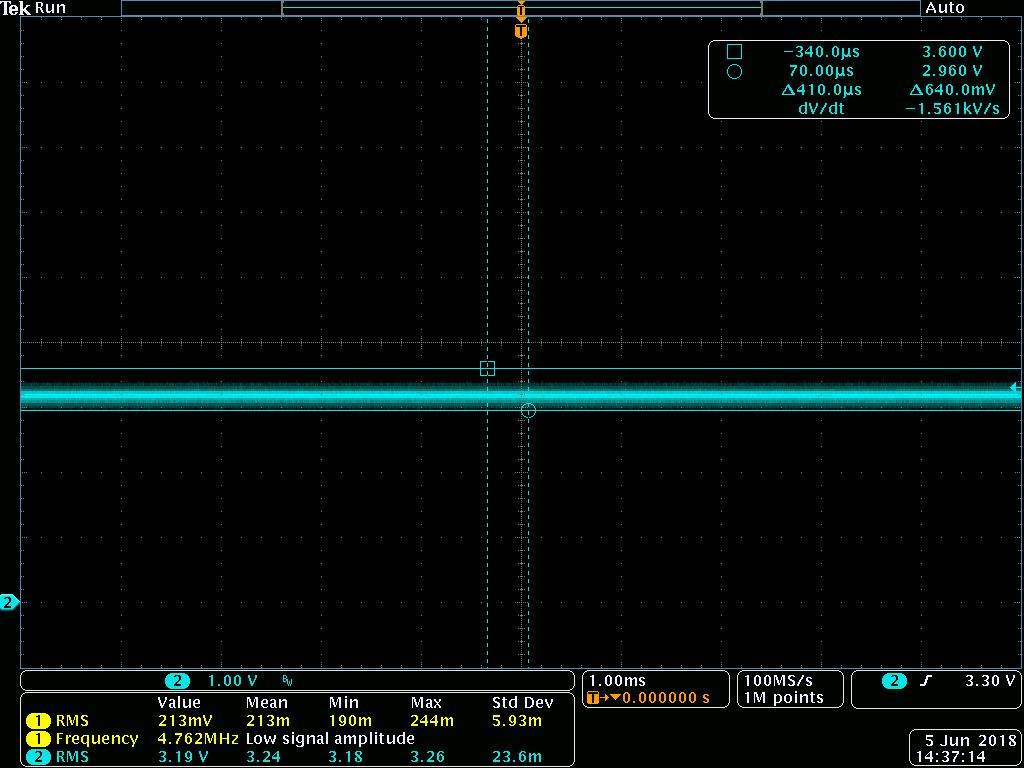
Task: Click the 5 Jun 2018 date readout
Action: (972, 741)
